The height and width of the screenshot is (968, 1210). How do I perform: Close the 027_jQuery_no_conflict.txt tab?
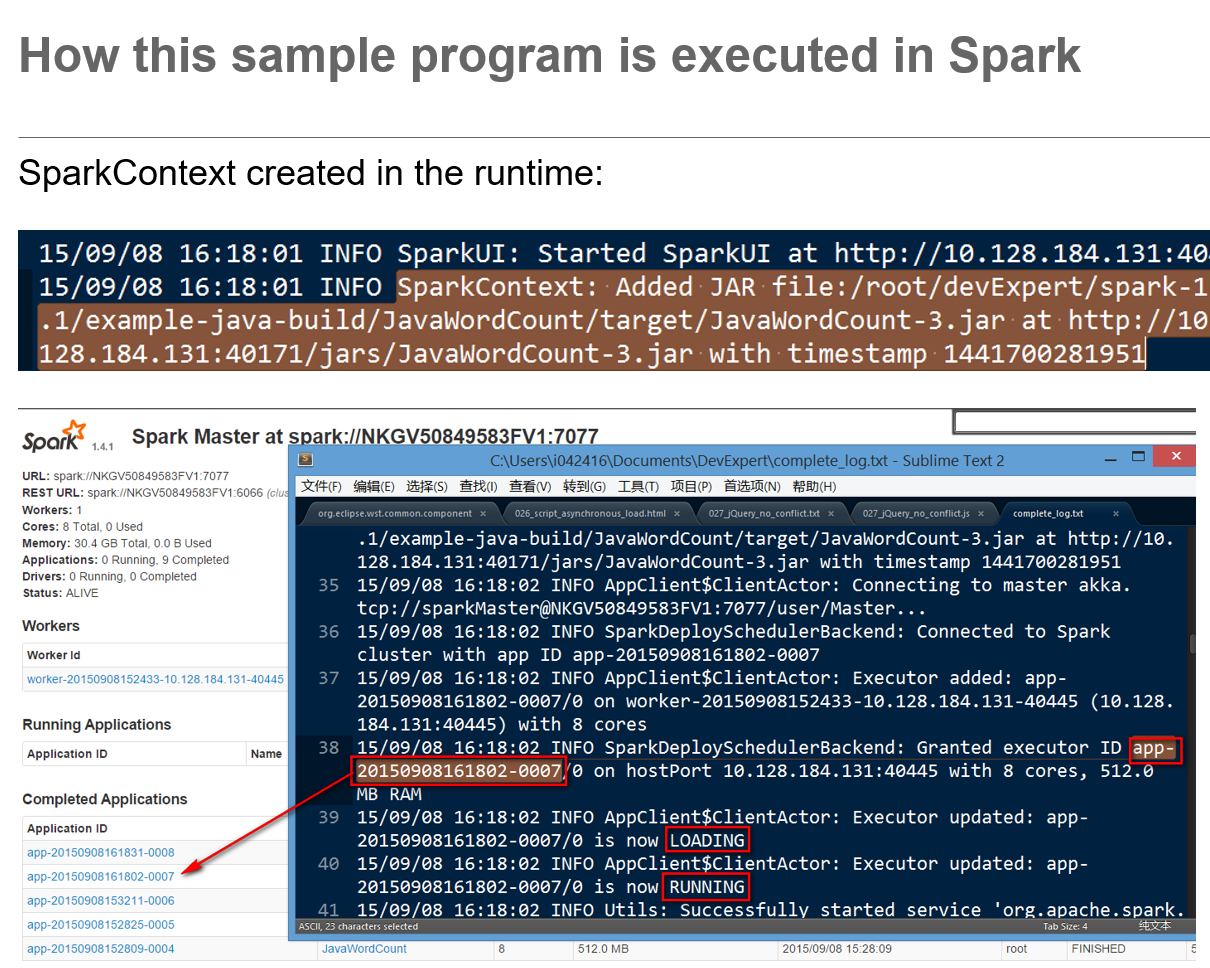point(831,513)
